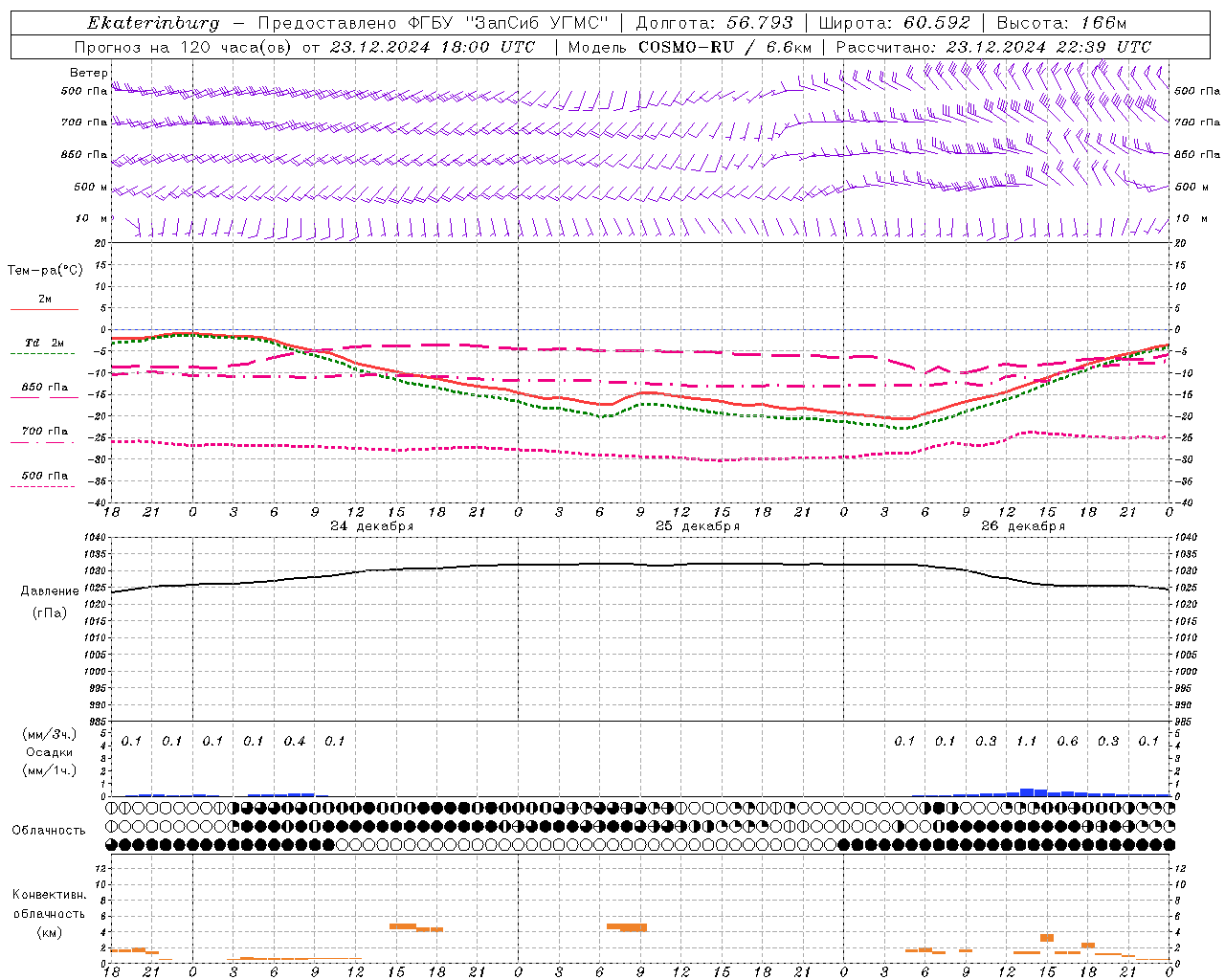Click the '850 гПа' temperature legend entry
Viewport: 1225px width, 980px height.
tap(44, 388)
